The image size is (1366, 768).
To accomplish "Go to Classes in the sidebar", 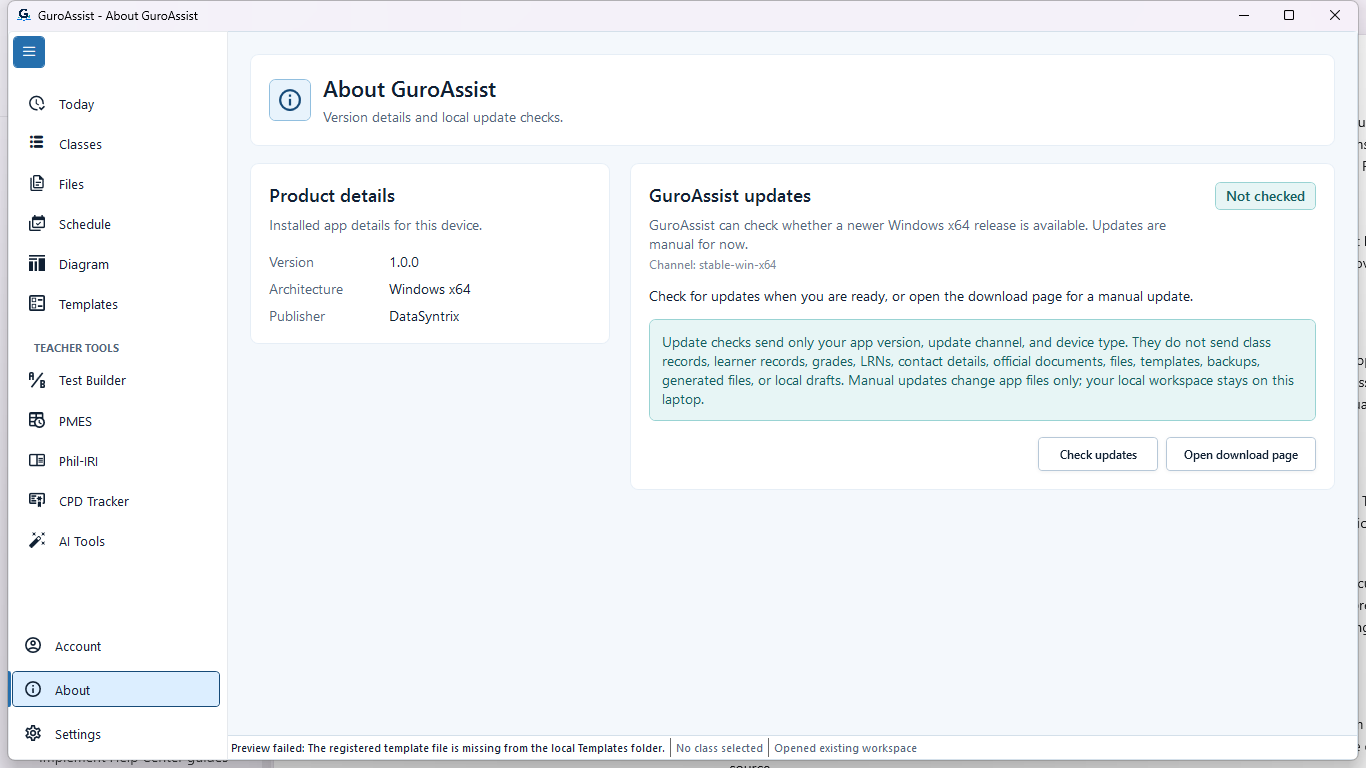I will click(115, 144).
